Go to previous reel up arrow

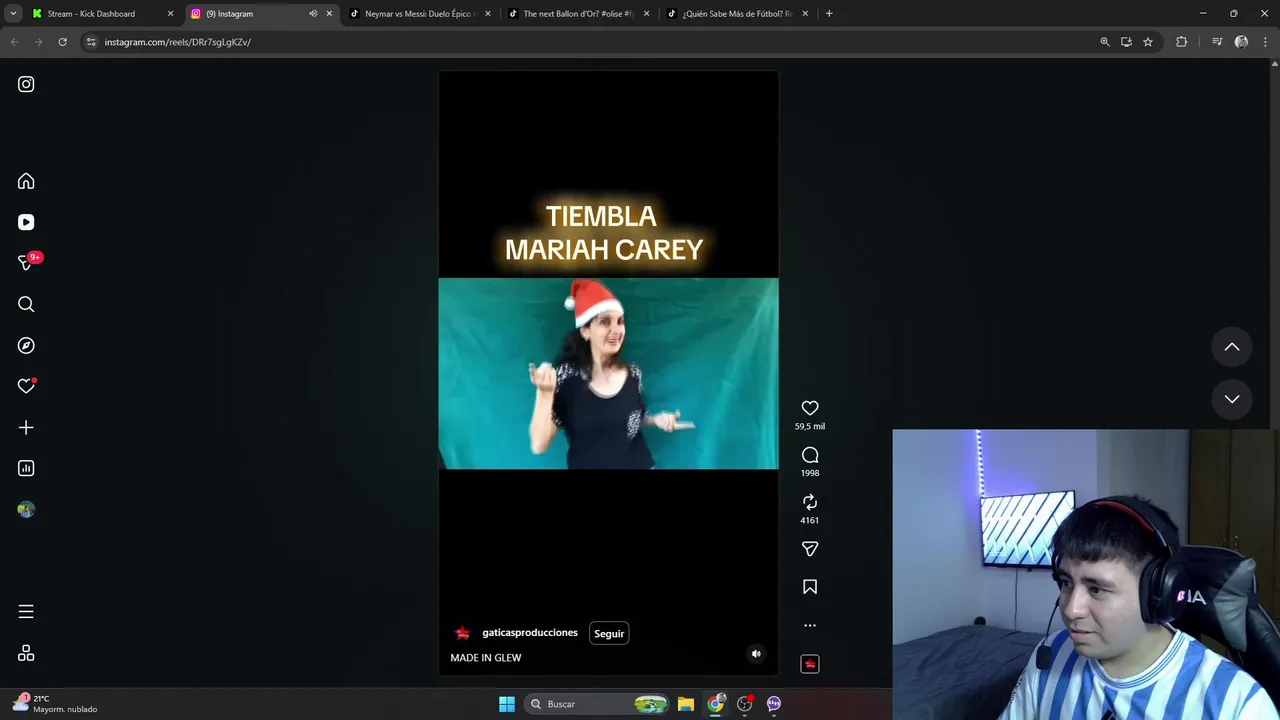tap(1232, 347)
